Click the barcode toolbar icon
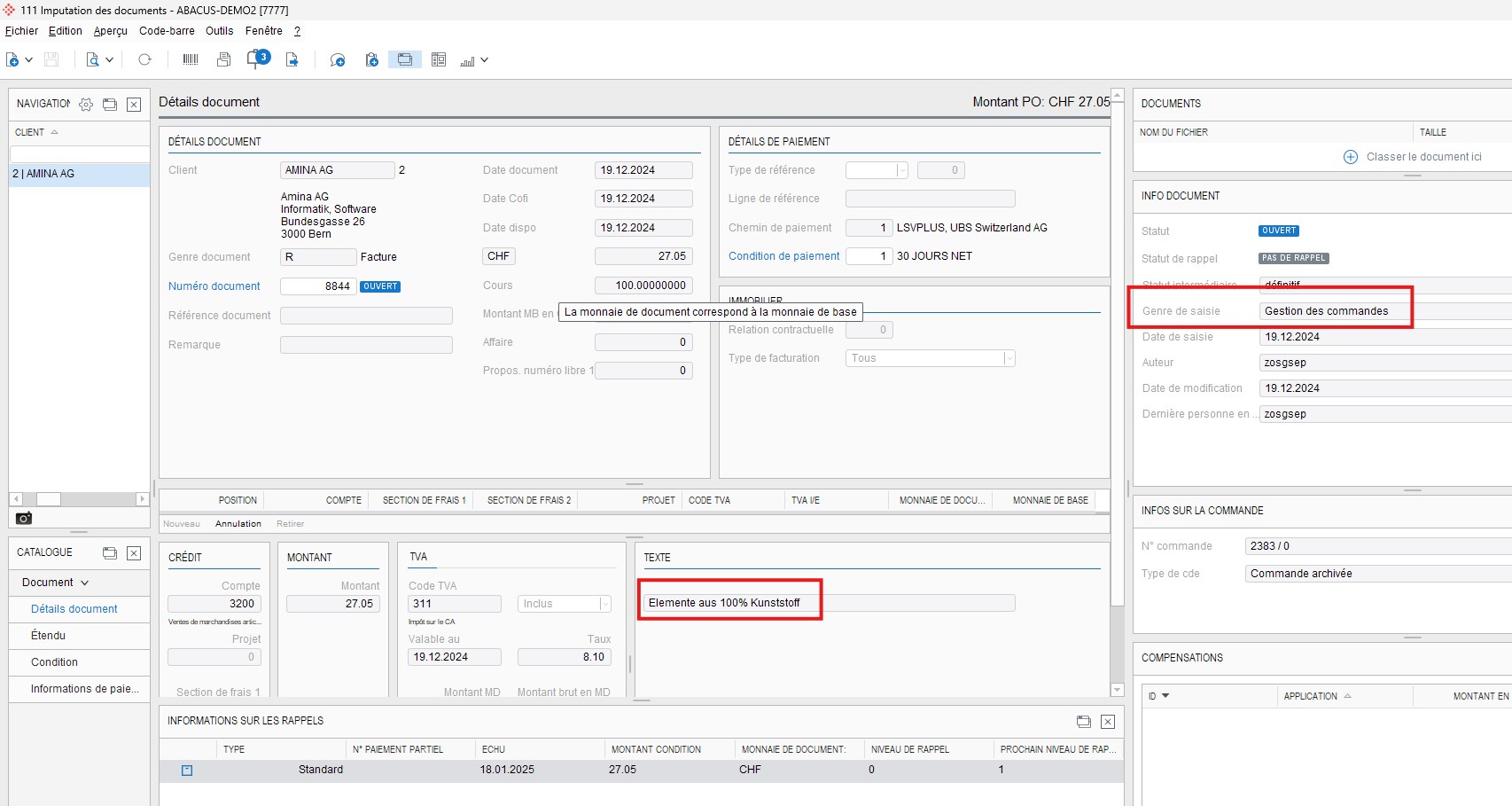The height and width of the screenshot is (806, 1512). pos(190,60)
